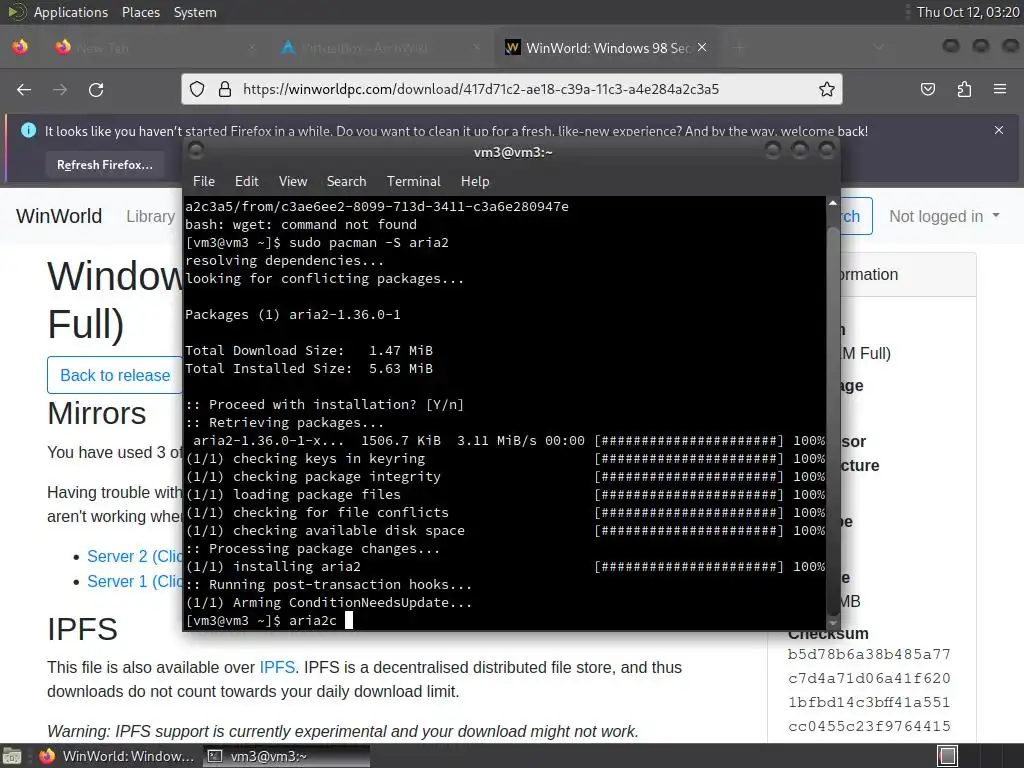The image size is (1024, 768).
Task: Open terminal Search menu
Action: click(346, 181)
